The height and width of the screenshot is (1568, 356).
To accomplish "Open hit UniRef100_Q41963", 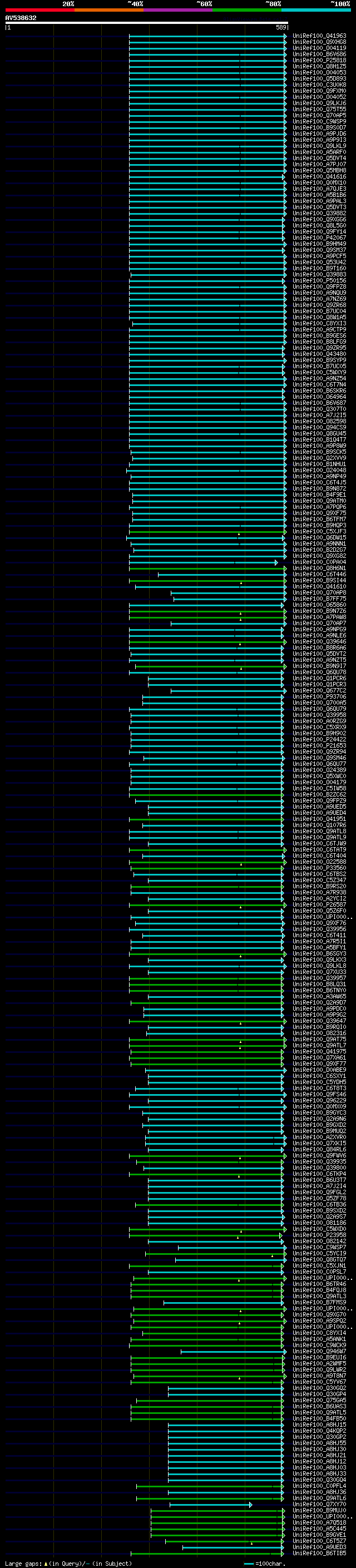I will coord(319,36).
